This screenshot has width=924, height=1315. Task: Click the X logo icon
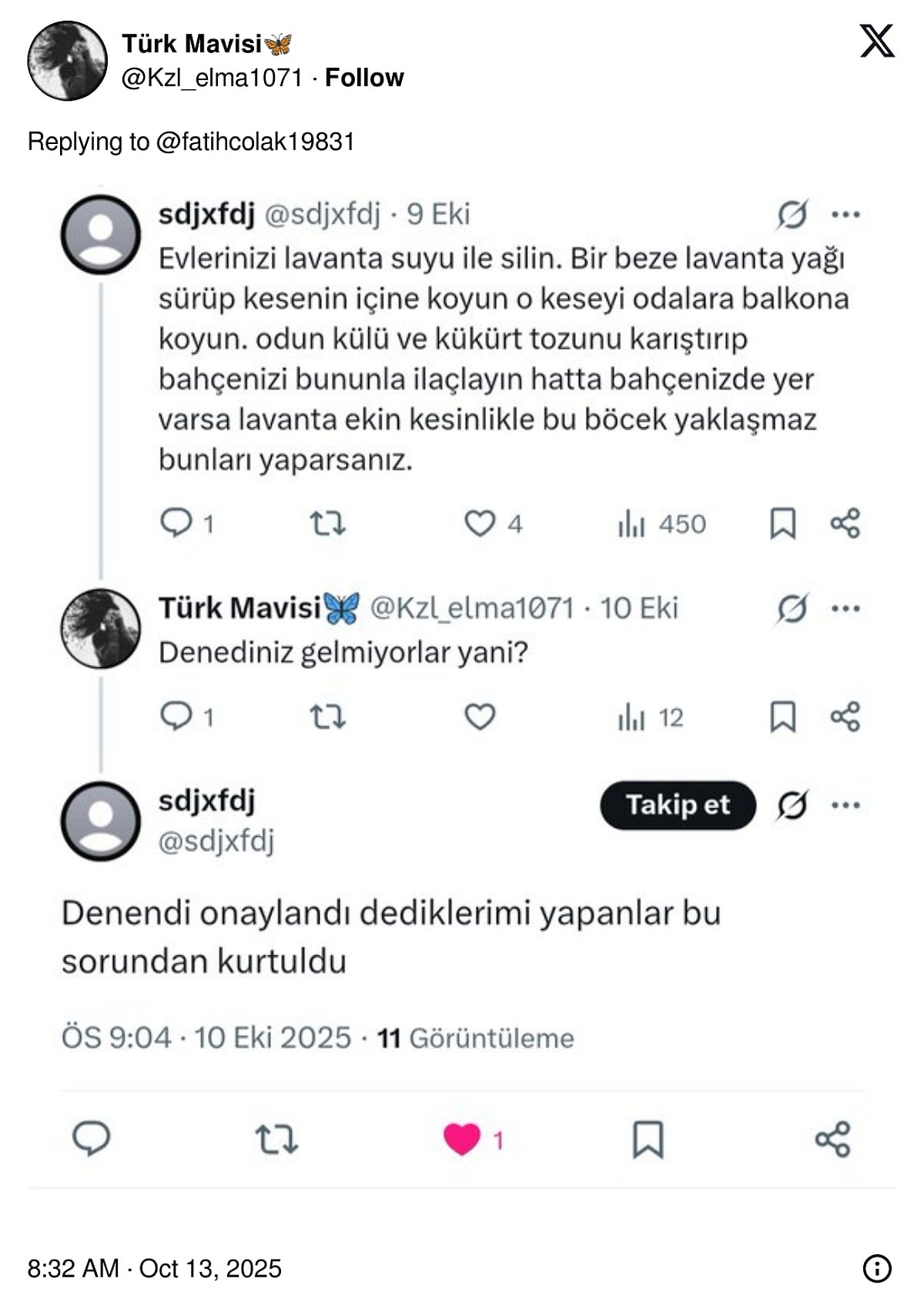(876, 41)
